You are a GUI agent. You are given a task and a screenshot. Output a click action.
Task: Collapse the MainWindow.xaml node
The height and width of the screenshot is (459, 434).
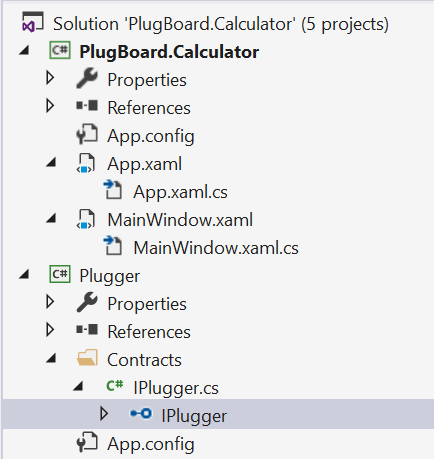(x=51, y=219)
